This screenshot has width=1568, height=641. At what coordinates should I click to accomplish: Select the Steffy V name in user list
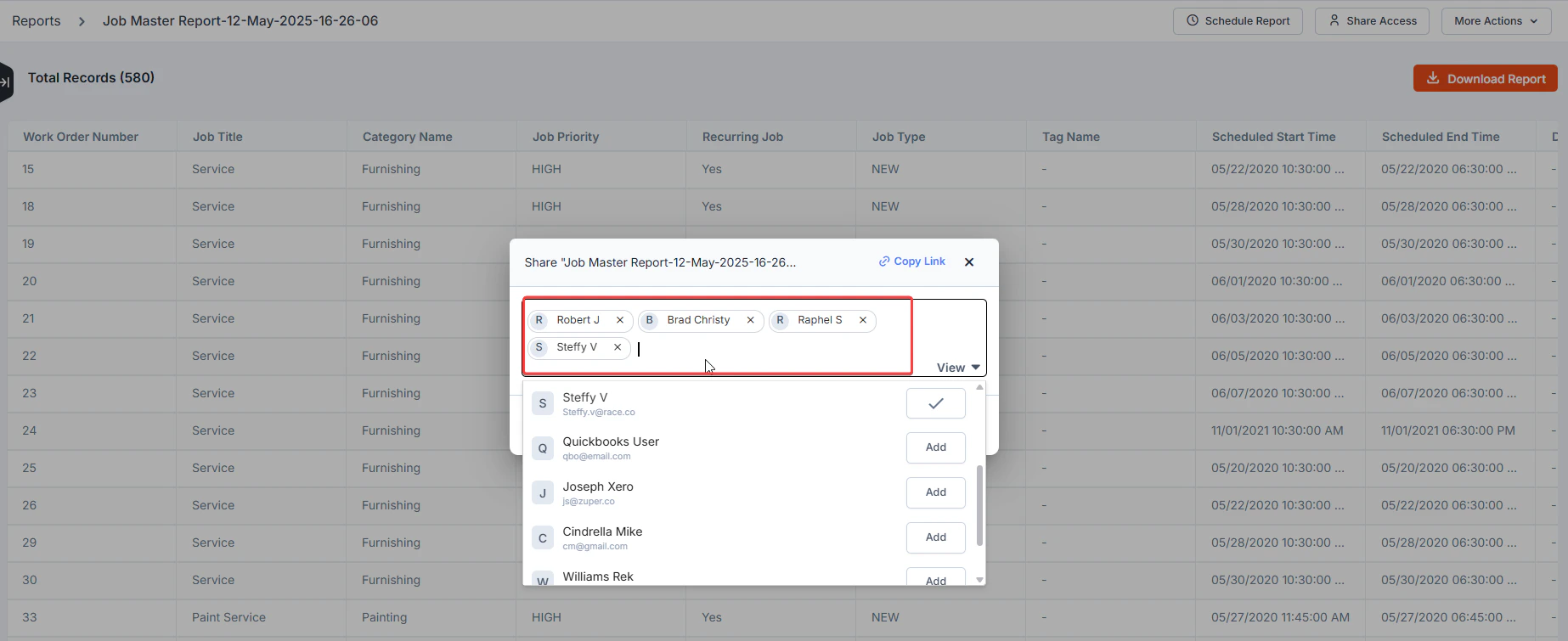point(585,397)
